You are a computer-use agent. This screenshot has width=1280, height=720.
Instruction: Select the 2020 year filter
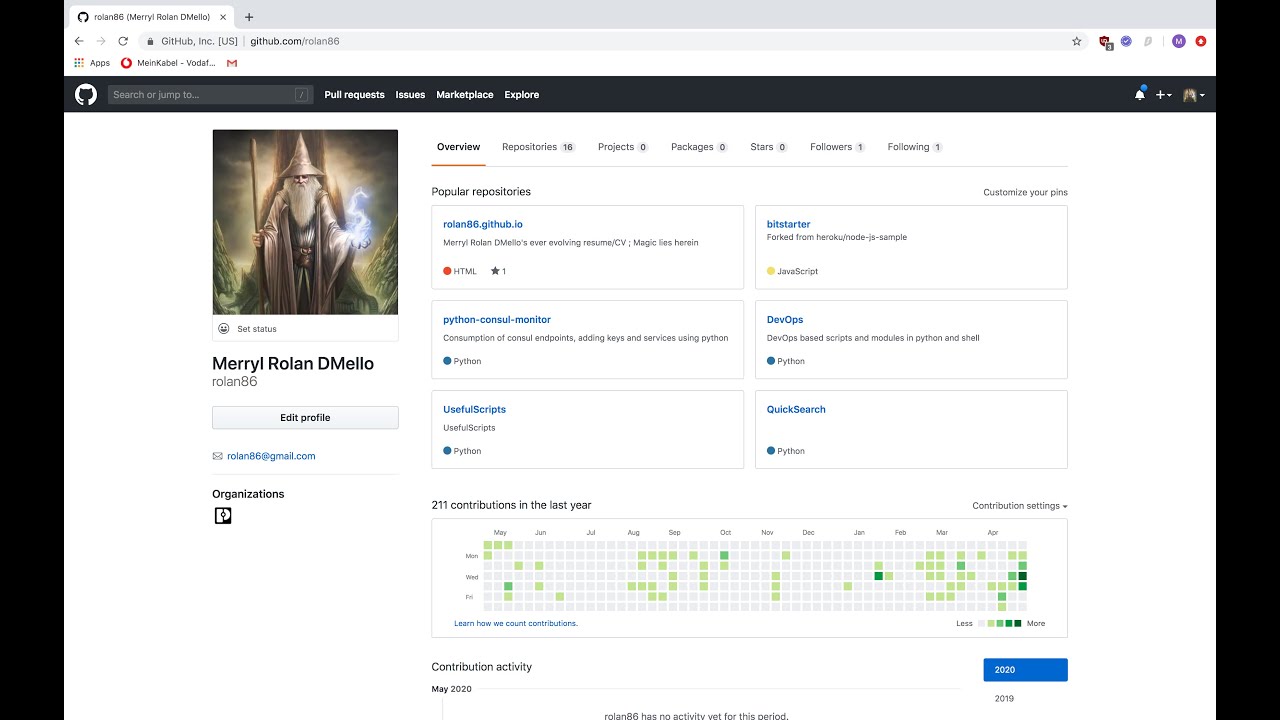(x=1025, y=670)
